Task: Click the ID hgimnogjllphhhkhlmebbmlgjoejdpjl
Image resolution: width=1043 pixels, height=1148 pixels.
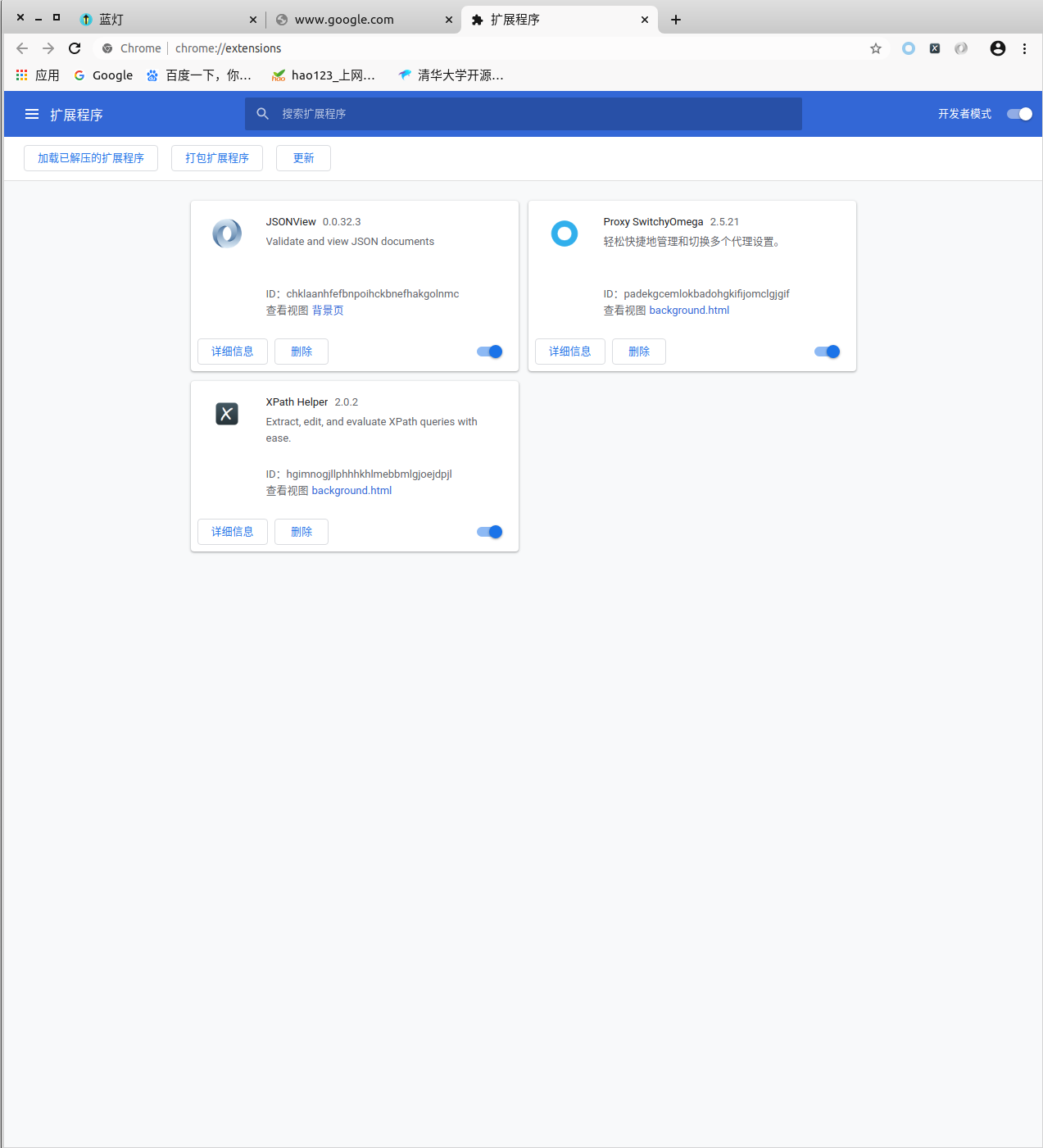Action: pyautogui.click(x=369, y=474)
